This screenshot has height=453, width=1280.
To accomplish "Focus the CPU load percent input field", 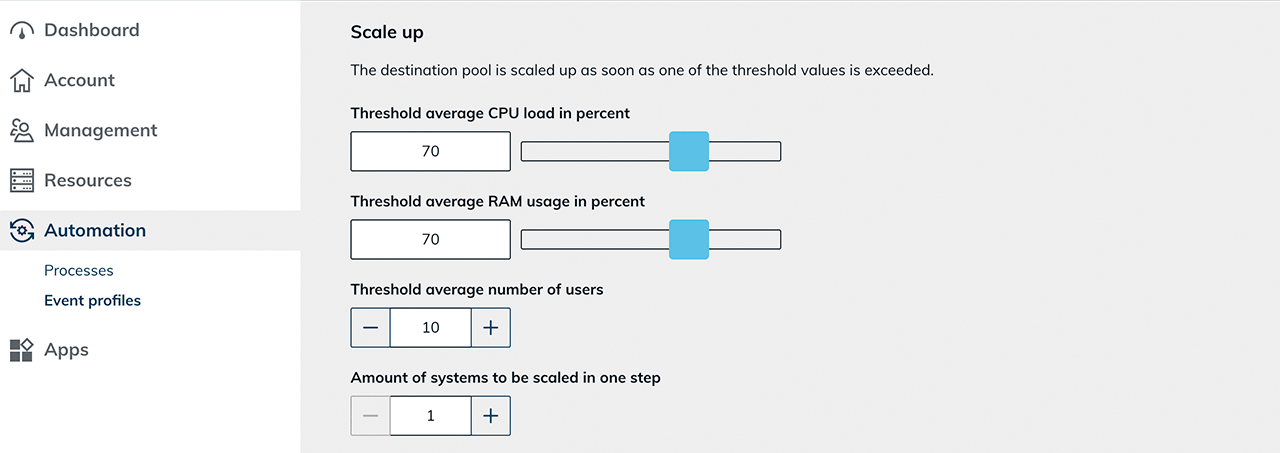I will coord(431,152).
